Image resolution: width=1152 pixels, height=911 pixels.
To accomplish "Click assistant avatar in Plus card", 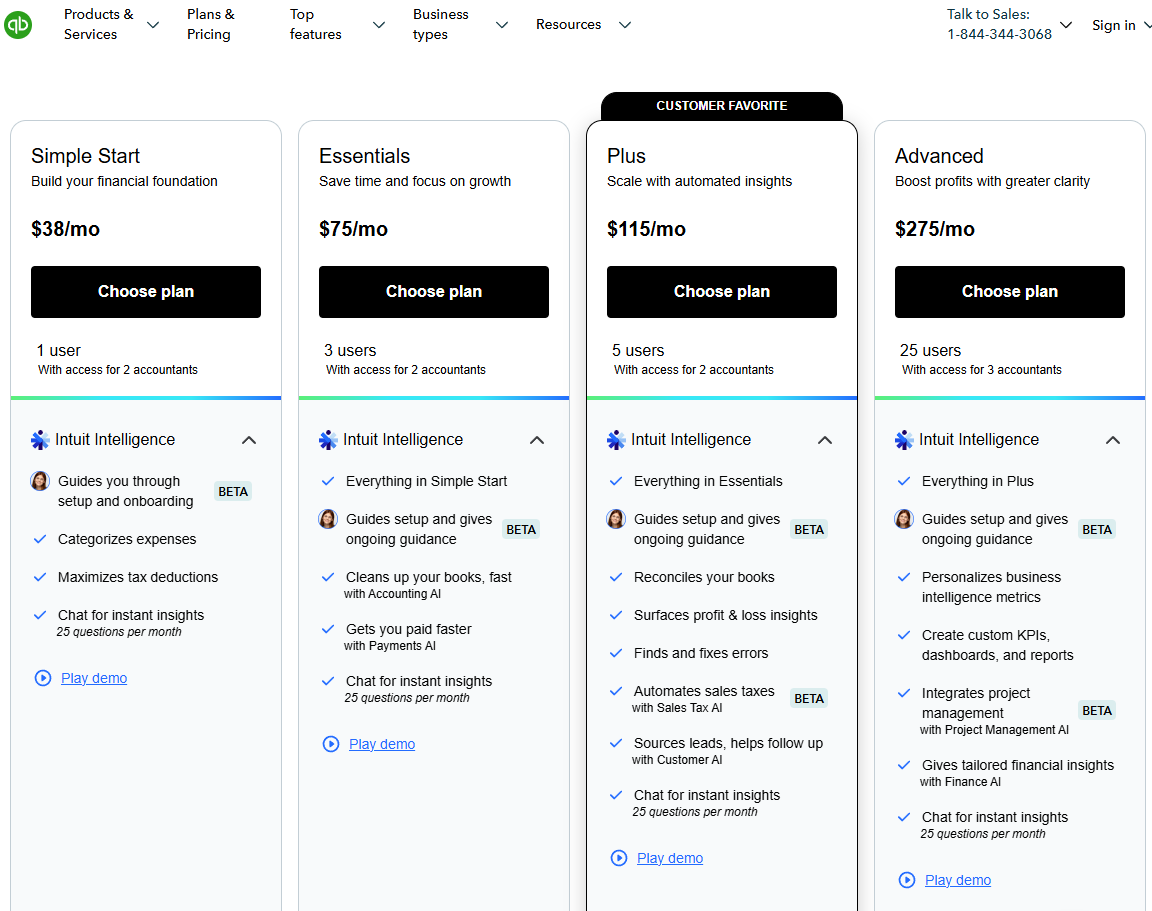I will pyautogui.click(x=616, y=519).
